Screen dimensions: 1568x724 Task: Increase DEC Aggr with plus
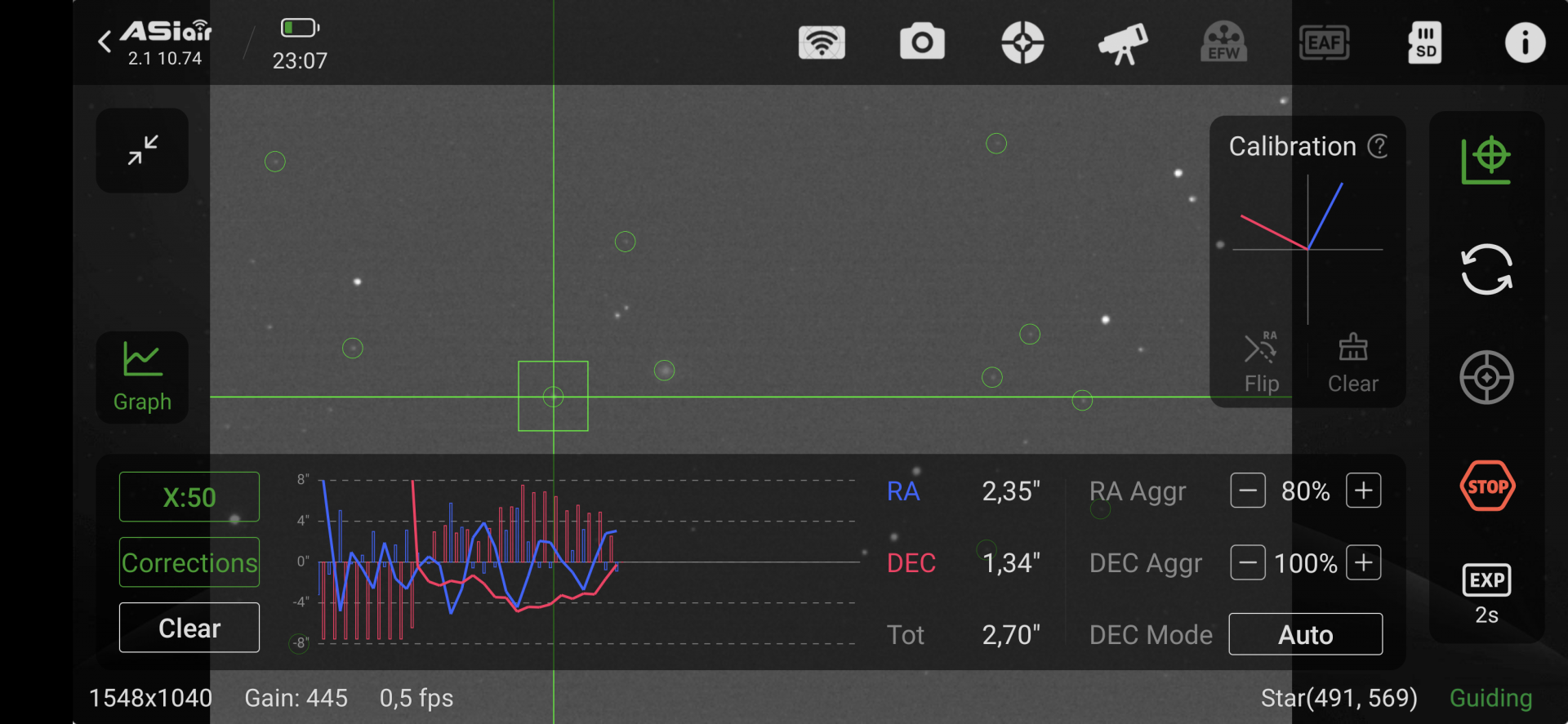tap(1364, 563)
